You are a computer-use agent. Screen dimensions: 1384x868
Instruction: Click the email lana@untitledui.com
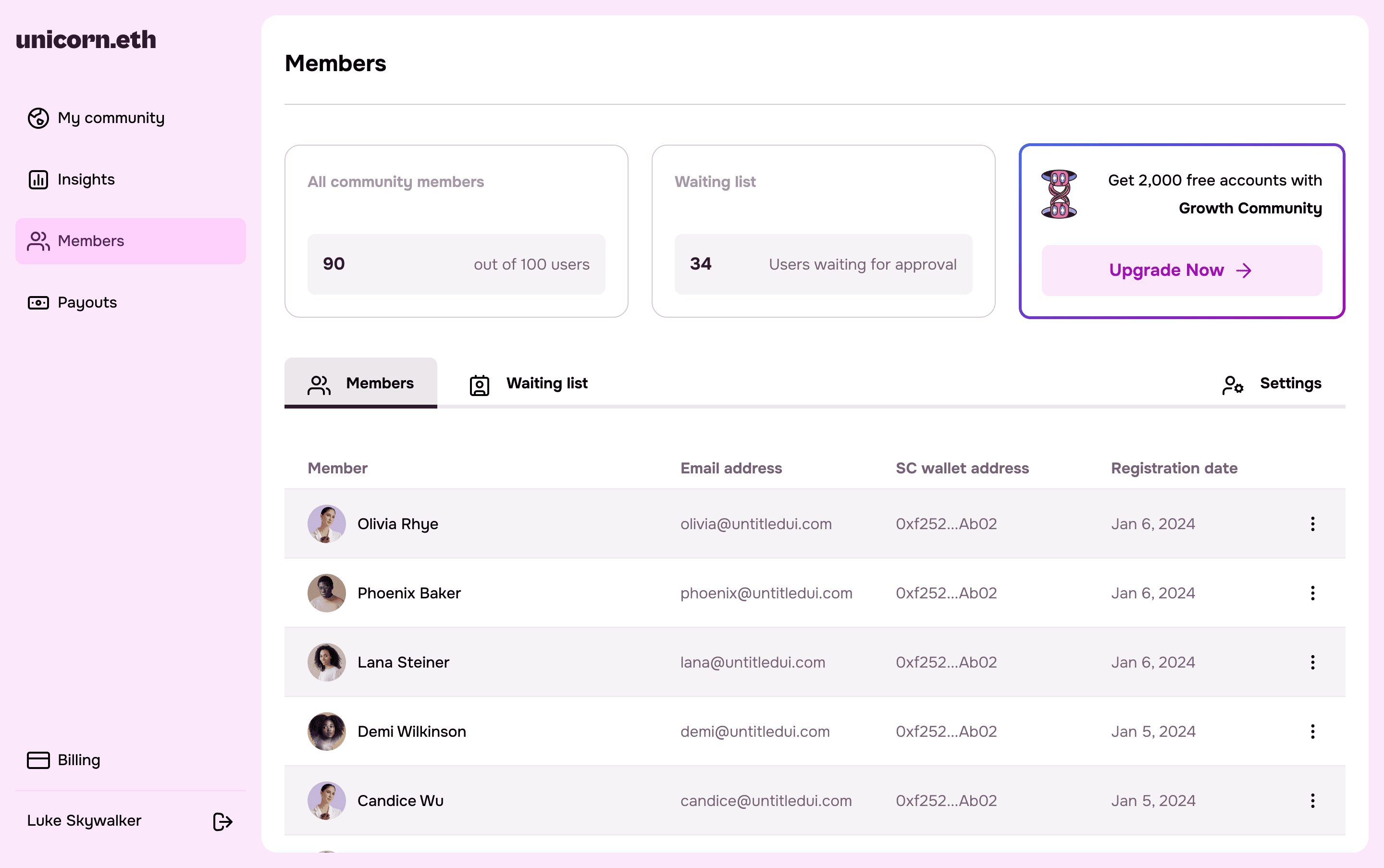click(x=753, y=662)
